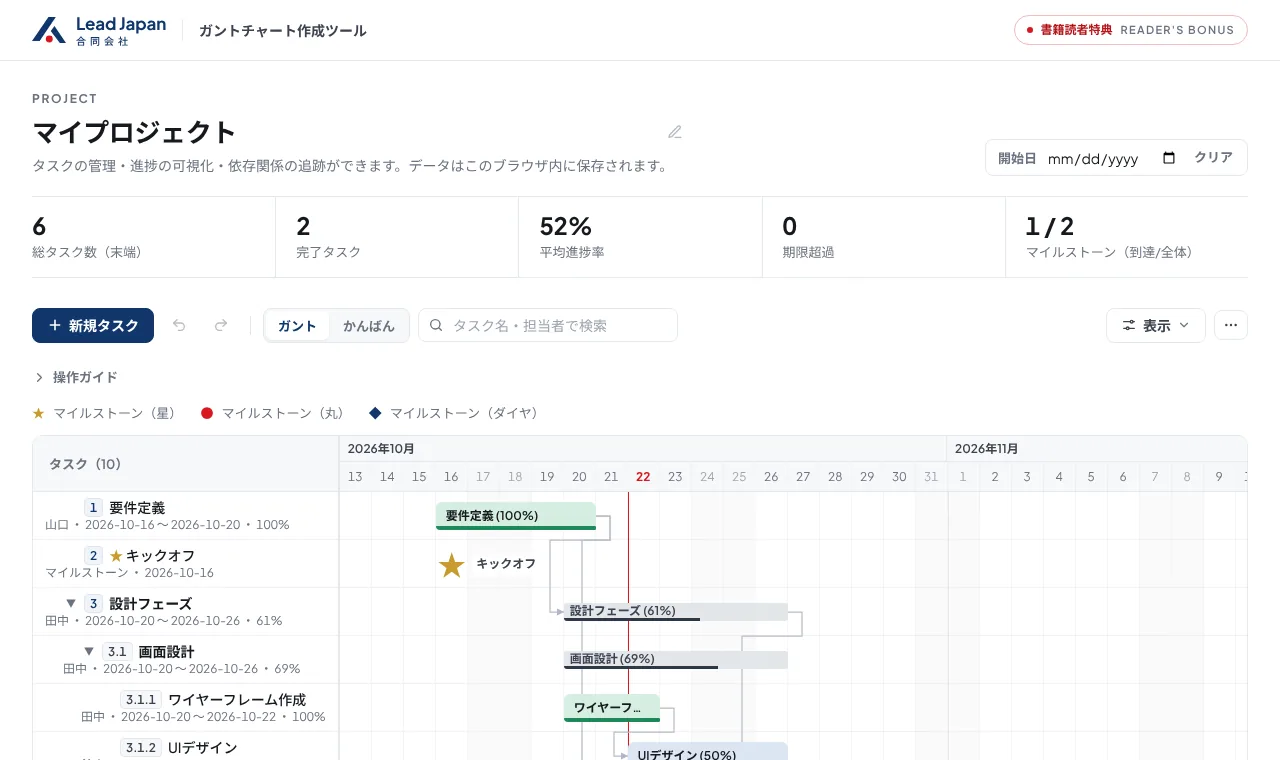Click the redo arrow icon

pyautogui.click(x=221, y=325)
